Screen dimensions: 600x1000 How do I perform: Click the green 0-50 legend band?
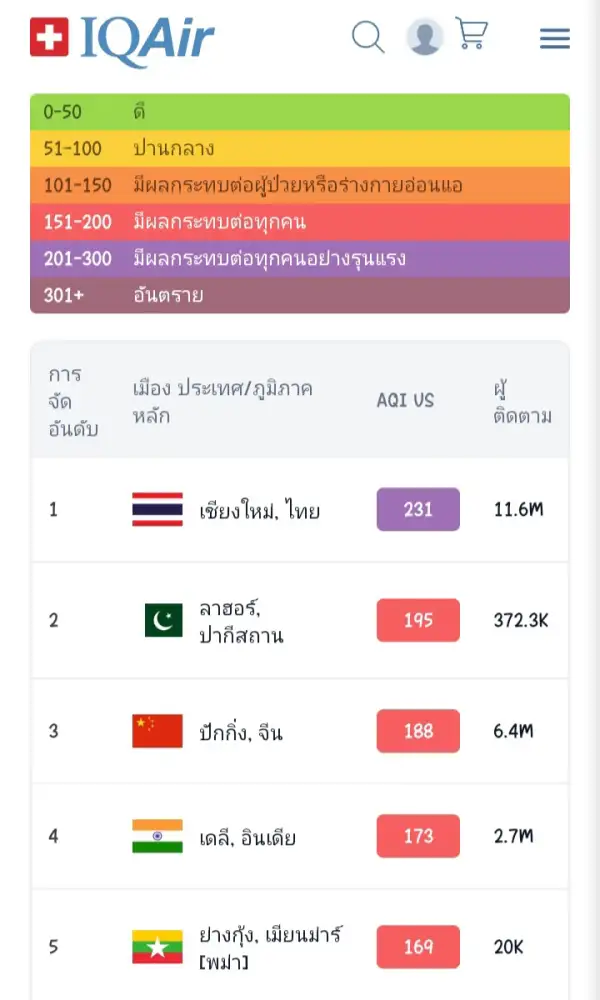tap(300, 112)
